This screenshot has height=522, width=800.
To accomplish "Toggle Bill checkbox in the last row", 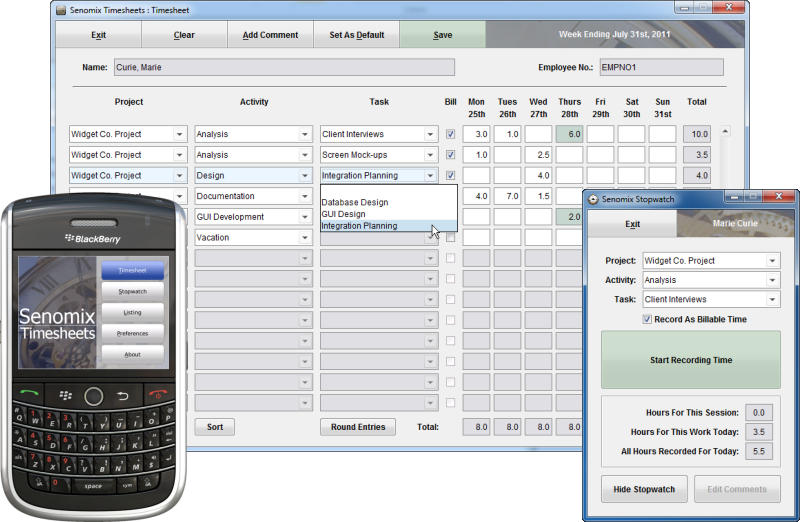I will coord(451,403).
